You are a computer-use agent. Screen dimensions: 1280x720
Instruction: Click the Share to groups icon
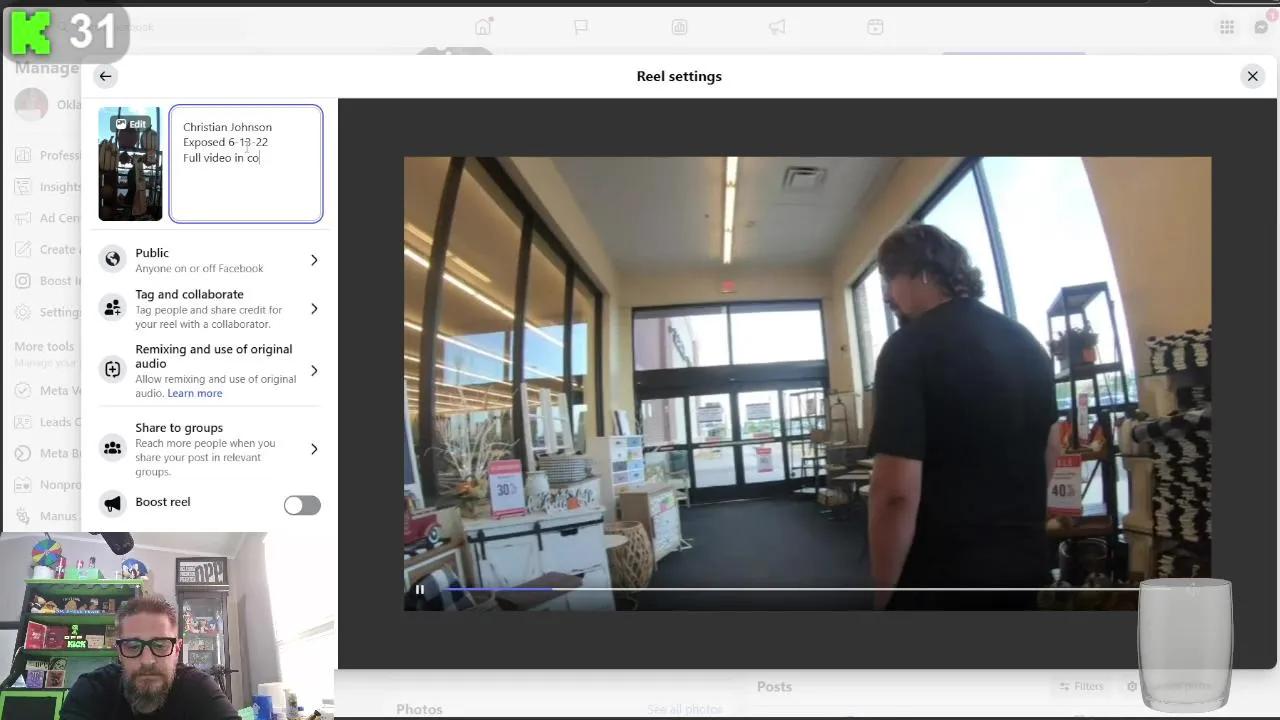(x=113, y=449)
